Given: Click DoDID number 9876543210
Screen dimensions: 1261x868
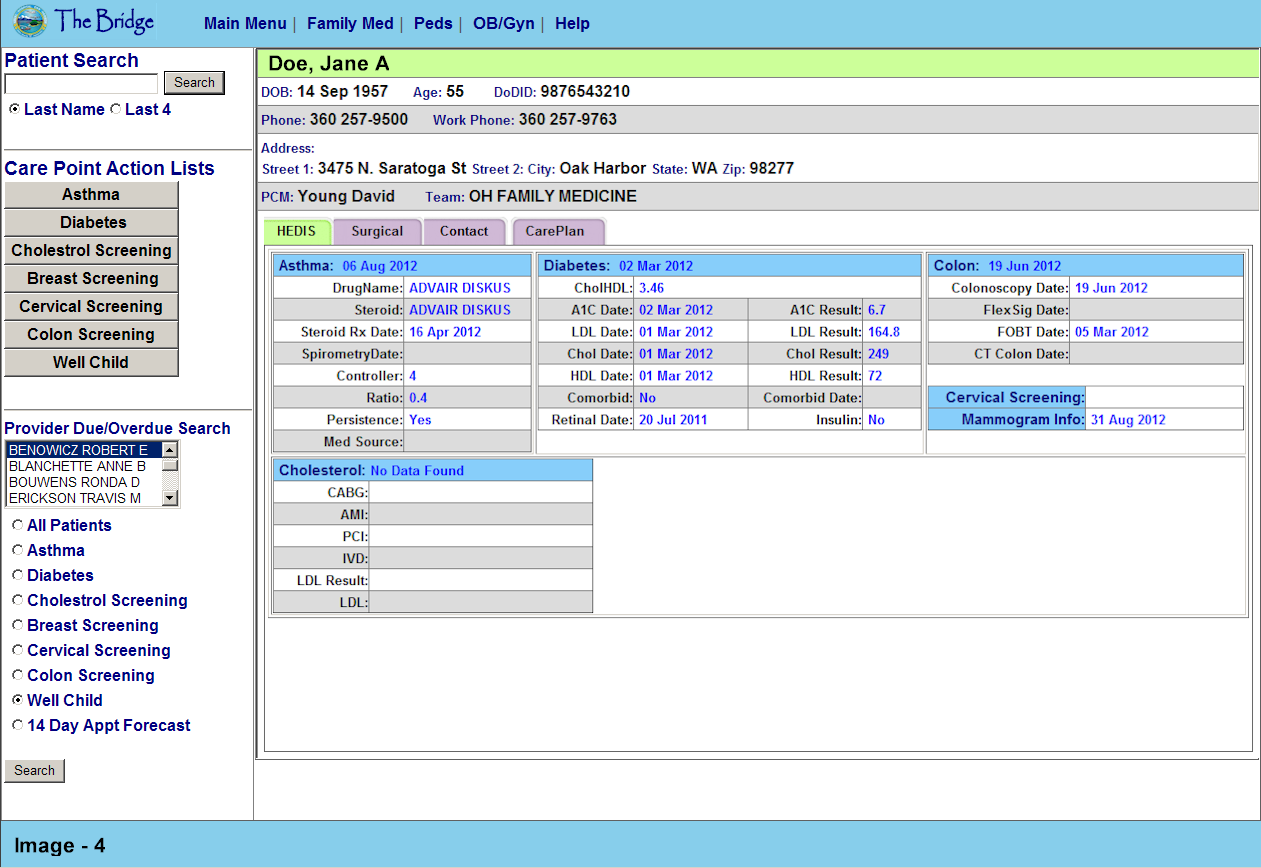Looking at the screenshot, I should pyautogui.click(x=586, y=92).
